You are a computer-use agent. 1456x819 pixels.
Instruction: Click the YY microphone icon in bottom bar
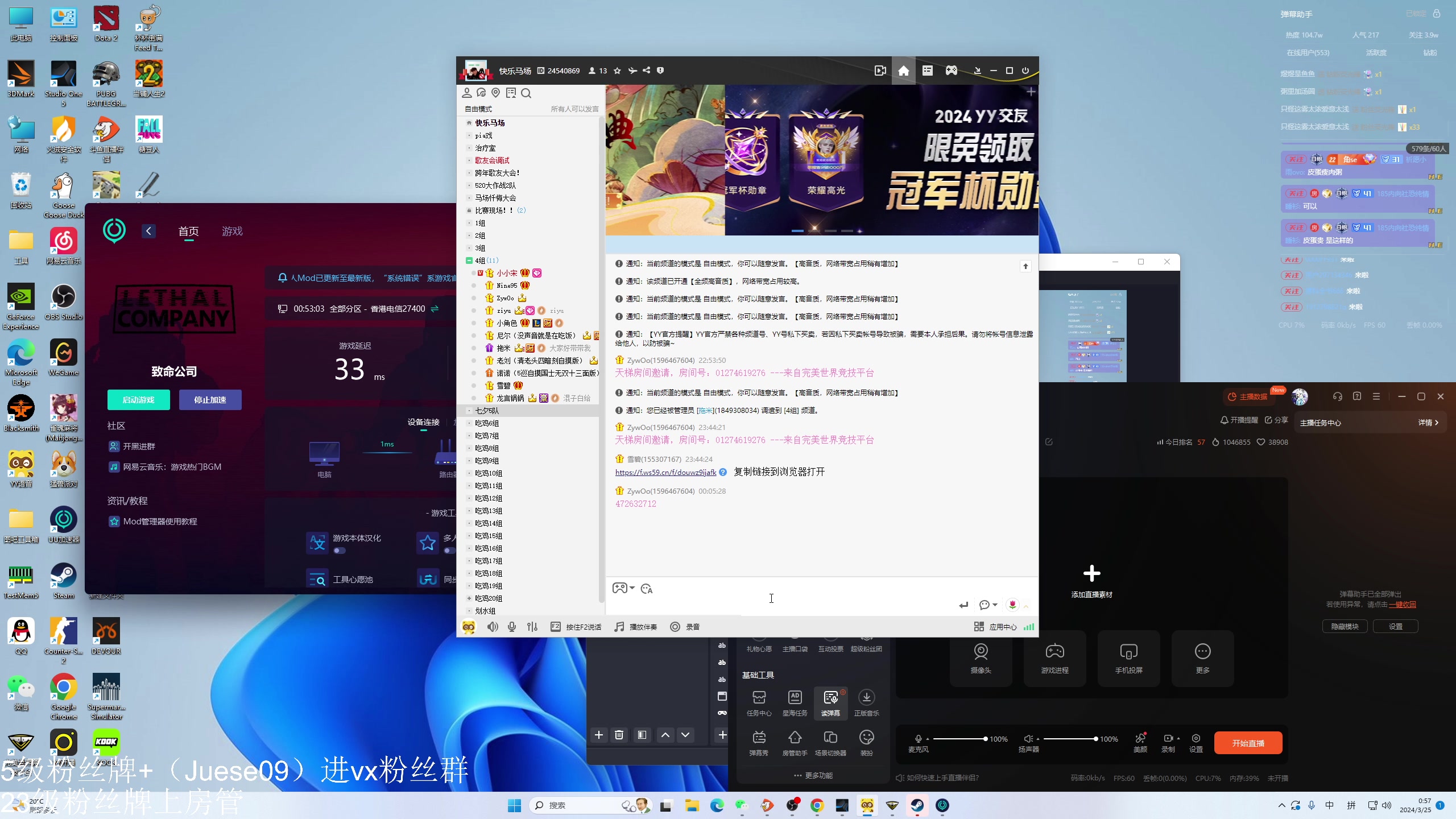pos(512,627)
